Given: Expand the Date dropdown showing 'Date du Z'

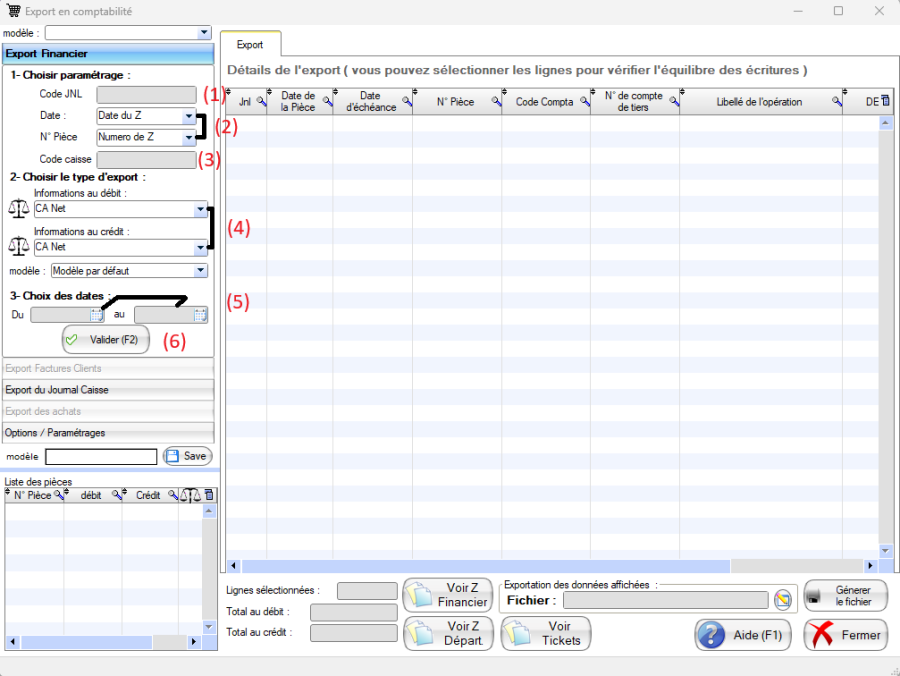Looking at the screenshot, I should tap(189, 116).
